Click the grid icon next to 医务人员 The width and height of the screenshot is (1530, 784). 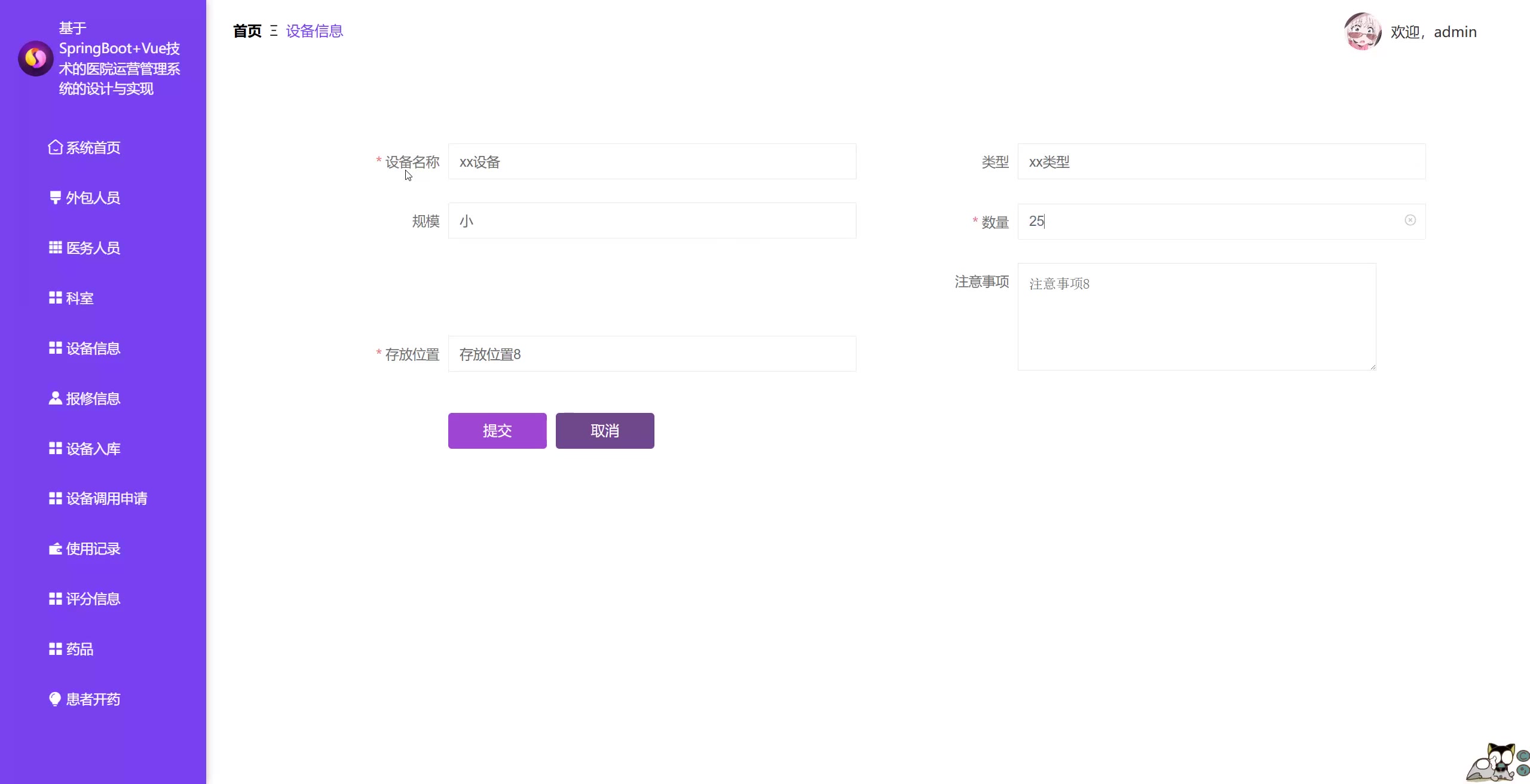pos(55,247)
